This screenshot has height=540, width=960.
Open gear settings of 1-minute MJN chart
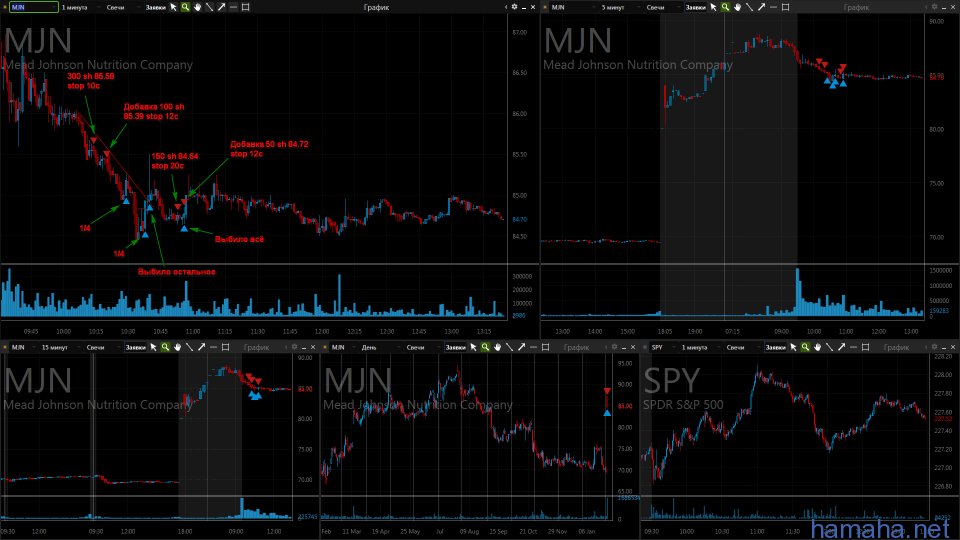514,7
